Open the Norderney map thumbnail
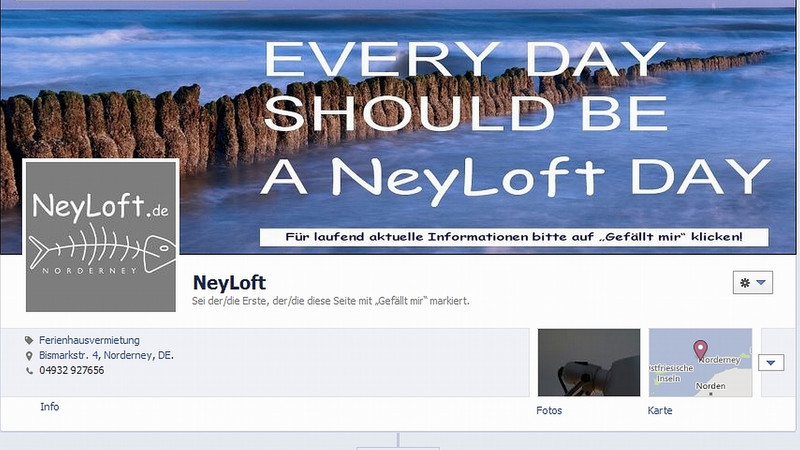This screenshot has width=800, height=450. pyautogui.click(x=700, y=362)
